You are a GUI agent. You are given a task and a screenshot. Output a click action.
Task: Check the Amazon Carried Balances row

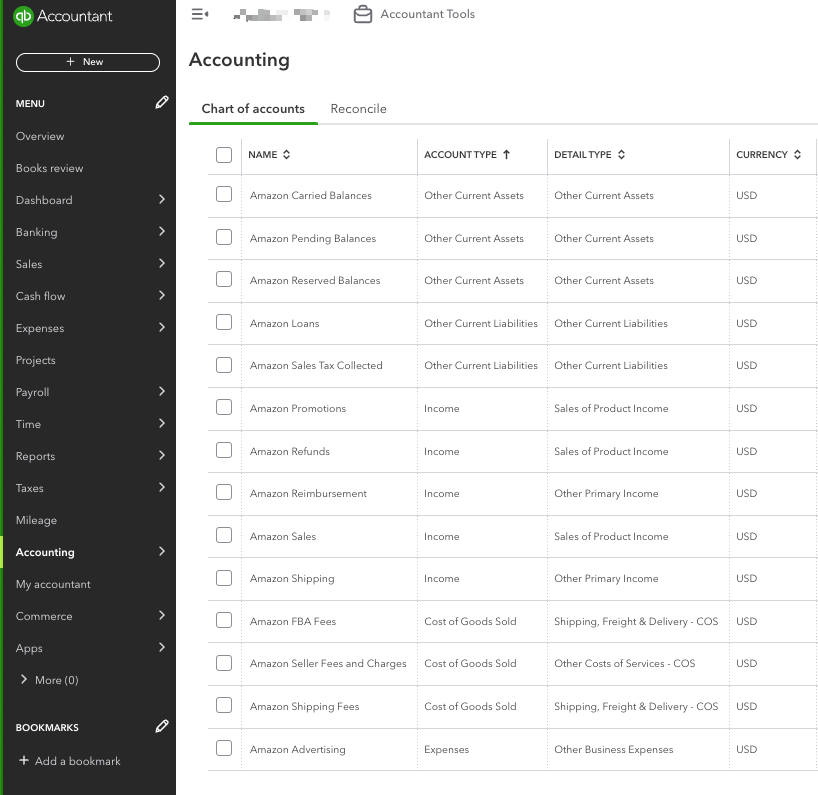pyautogui.click(x=224, y=194)
